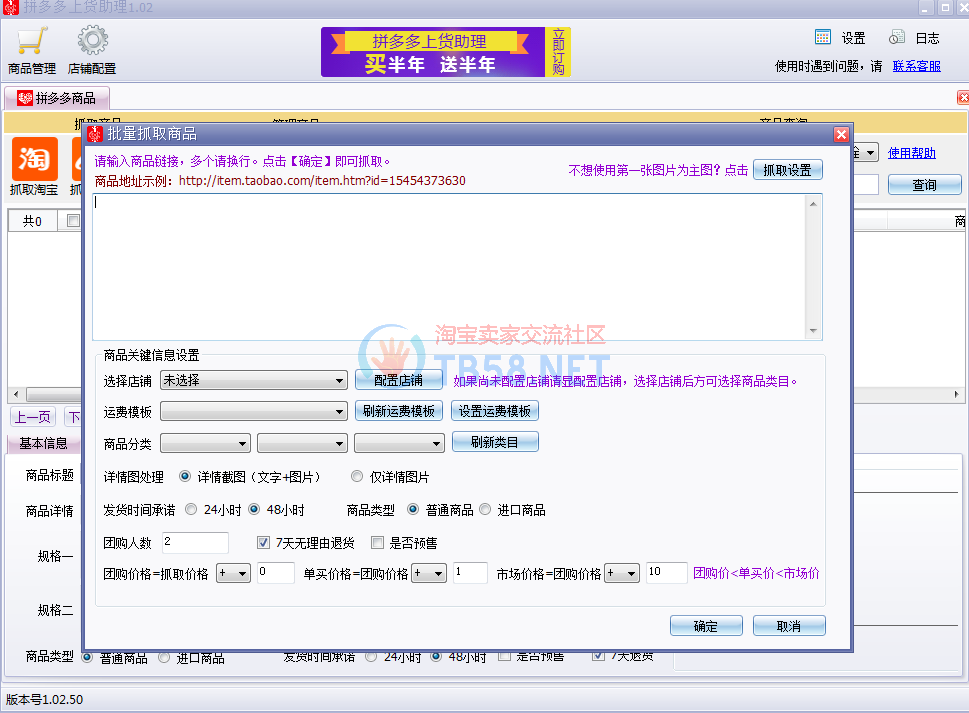Select 仅详情图片 radio option

click(357, 476)
